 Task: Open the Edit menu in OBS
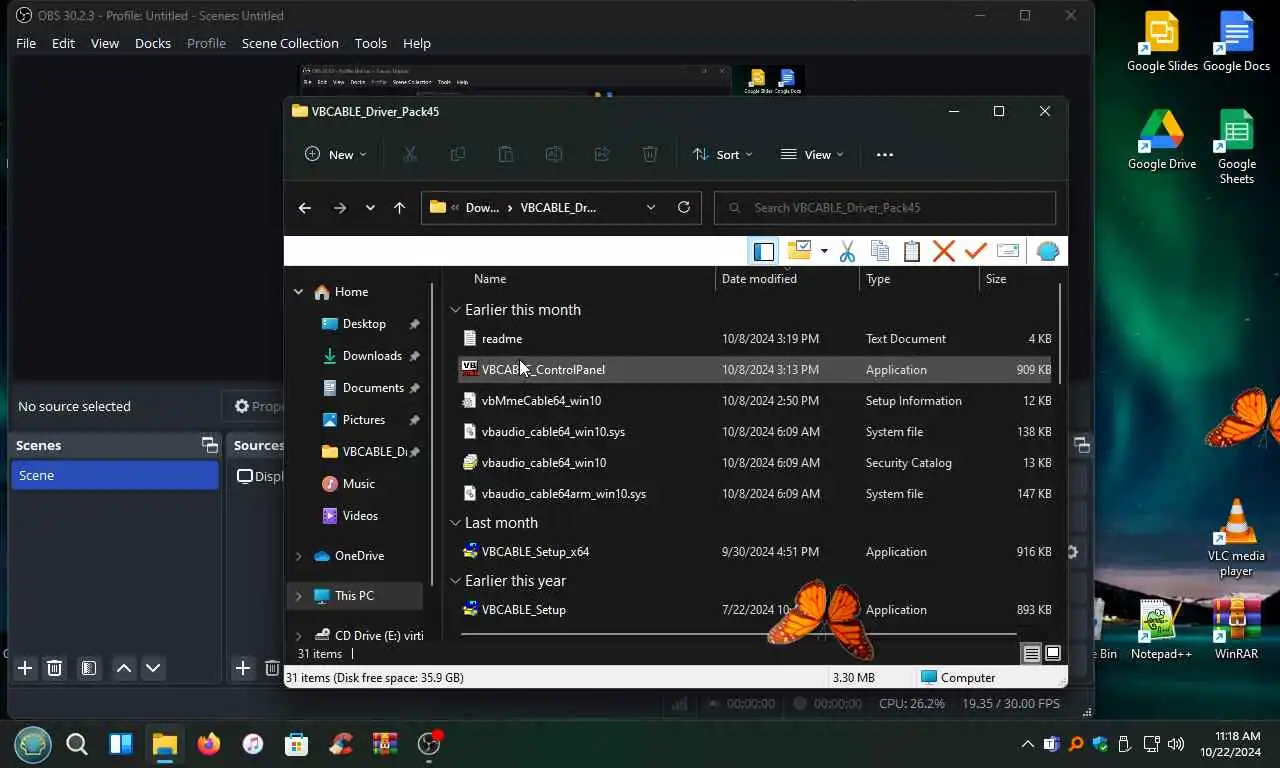click(x=63, y=43)
